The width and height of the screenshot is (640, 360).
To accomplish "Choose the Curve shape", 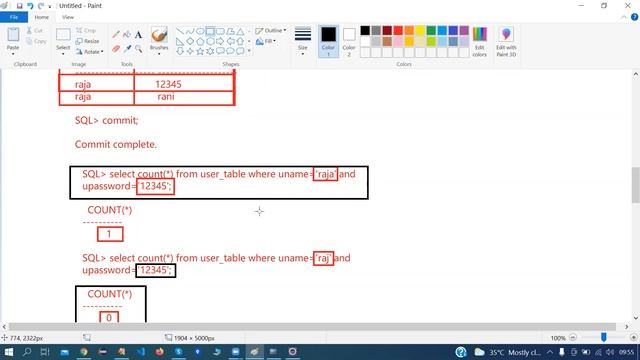I will (x=190, y=31).
